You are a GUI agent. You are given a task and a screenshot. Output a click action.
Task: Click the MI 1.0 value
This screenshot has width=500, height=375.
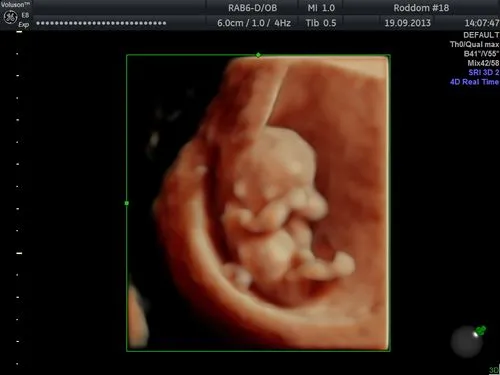point(321,8)
